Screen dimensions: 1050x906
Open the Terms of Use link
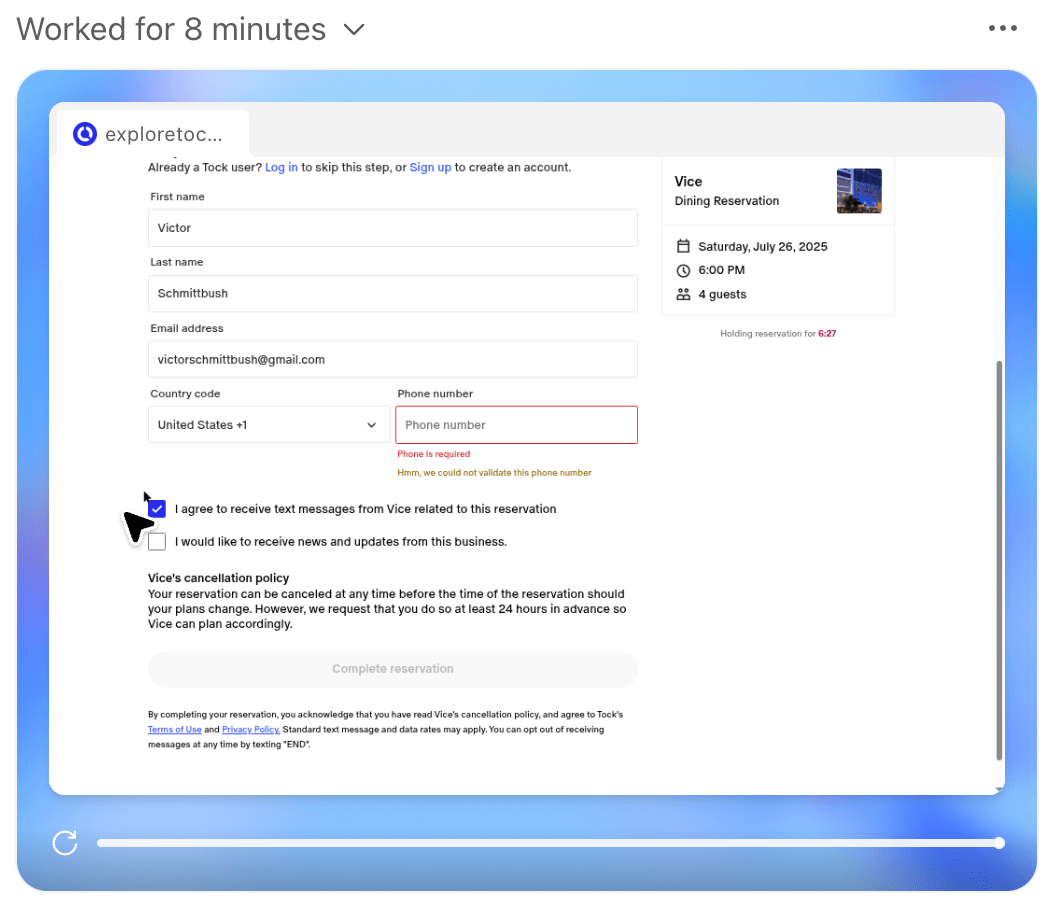[175, 729]
